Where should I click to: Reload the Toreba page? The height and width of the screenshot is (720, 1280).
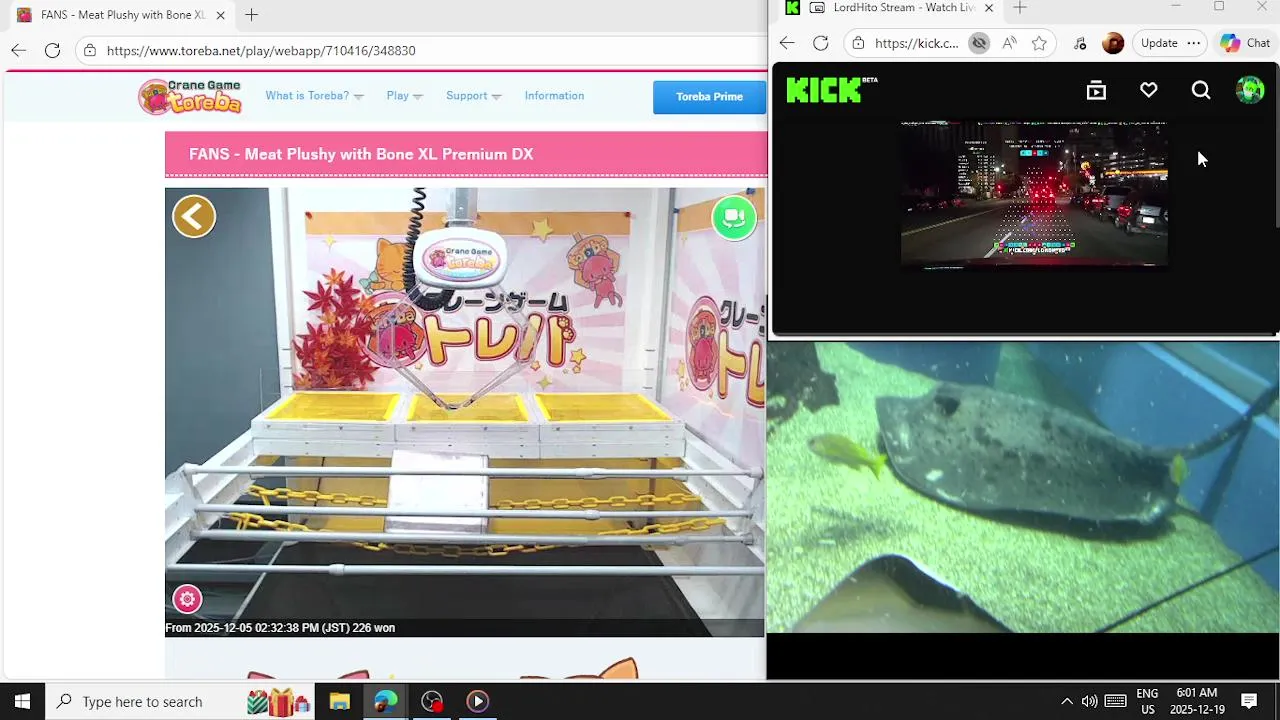[x=52, y=50]
